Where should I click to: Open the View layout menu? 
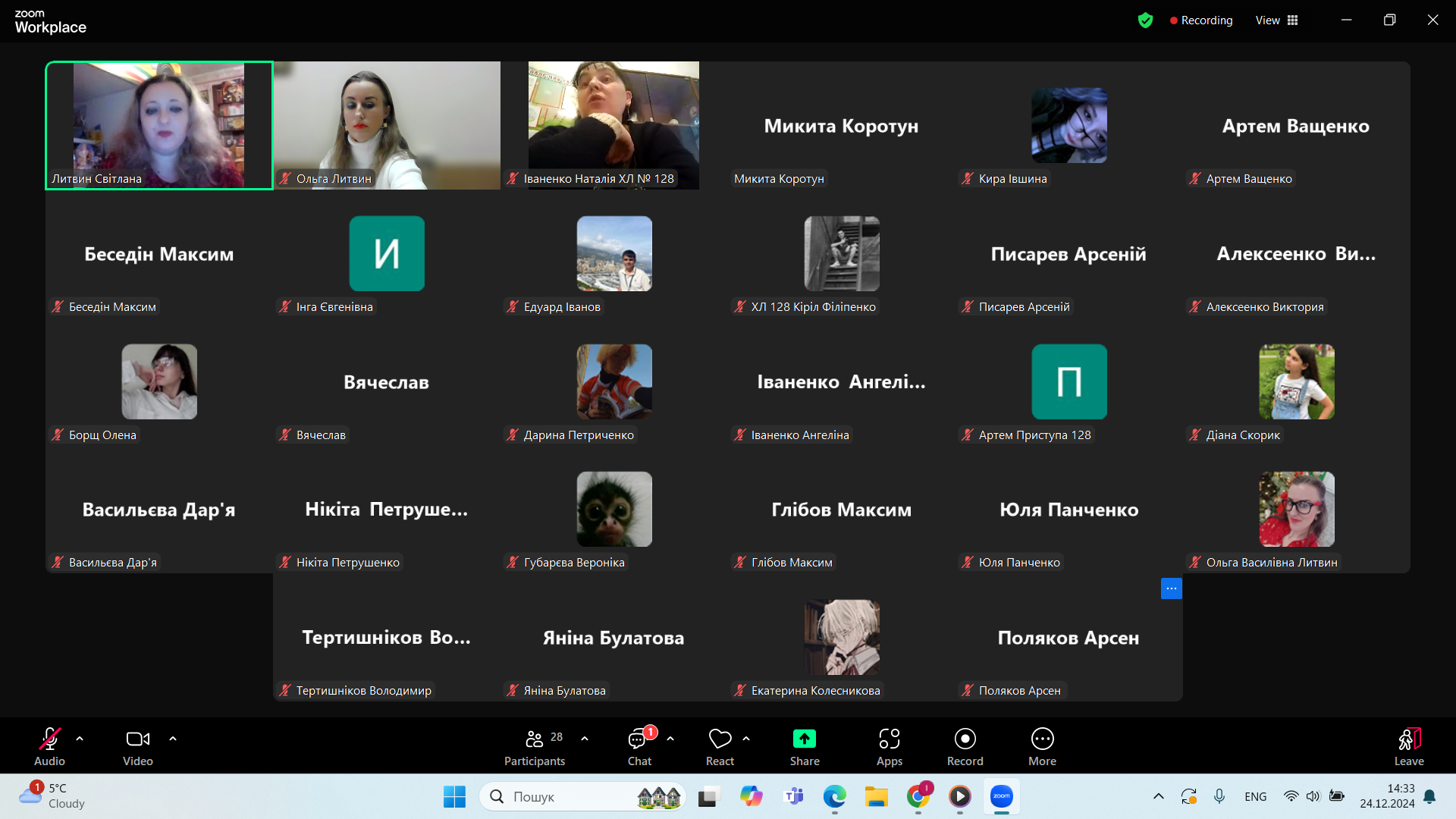pos(1277,20)
